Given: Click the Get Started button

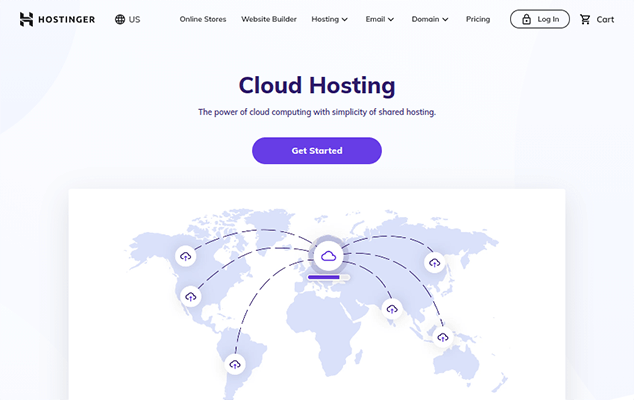Looking at the screenshot, I should pos(317,150).
